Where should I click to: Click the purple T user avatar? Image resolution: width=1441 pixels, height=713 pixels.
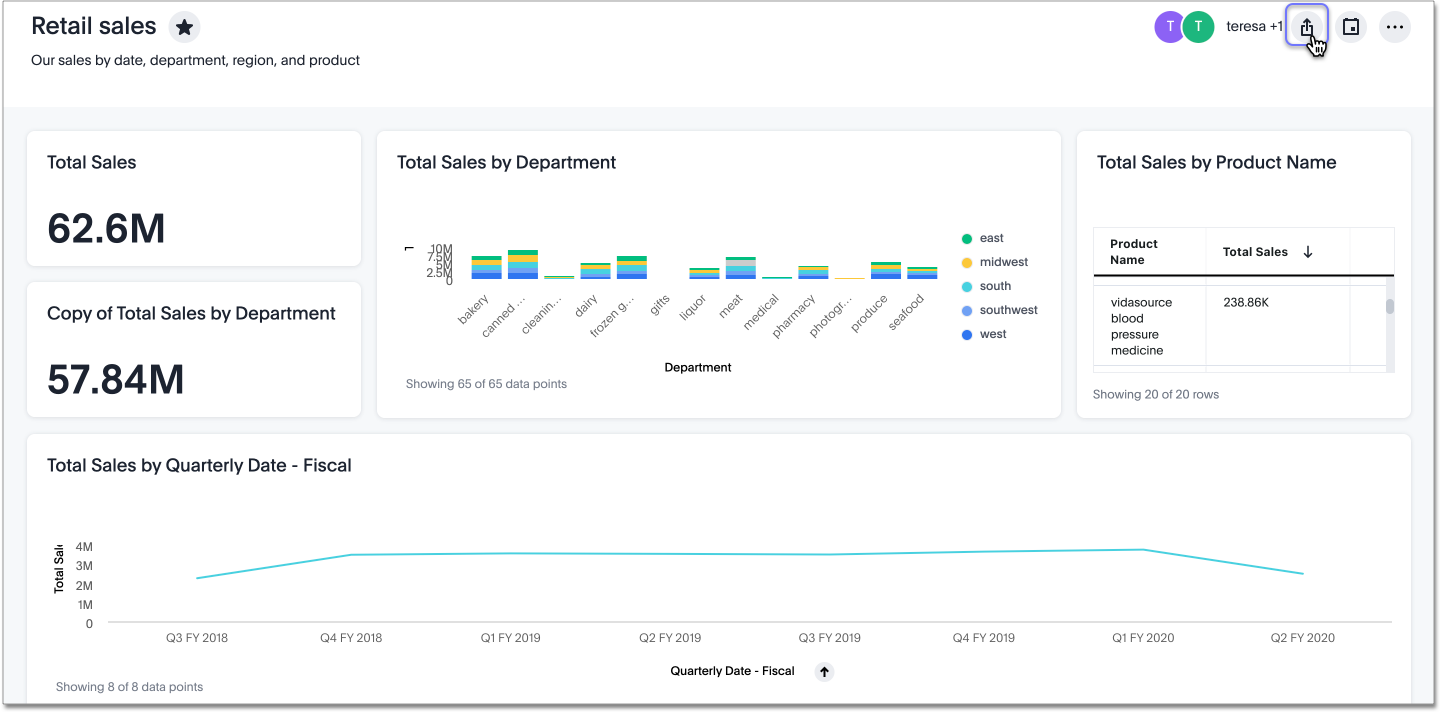(1169, 27)
